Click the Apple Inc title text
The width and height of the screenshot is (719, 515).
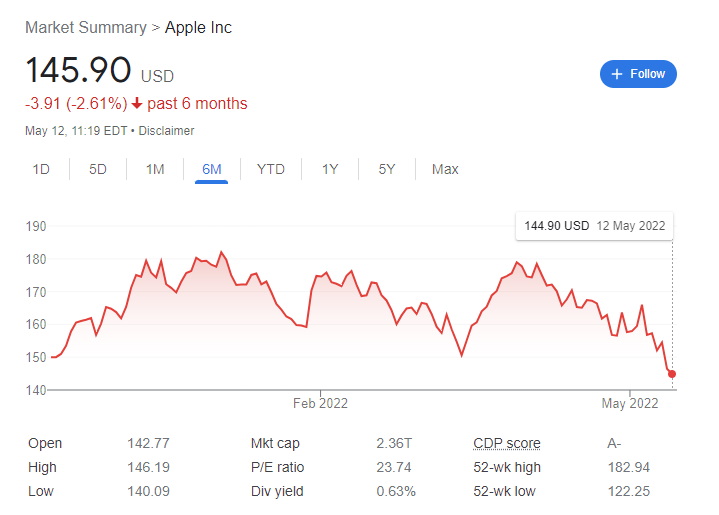pos(198,28)
